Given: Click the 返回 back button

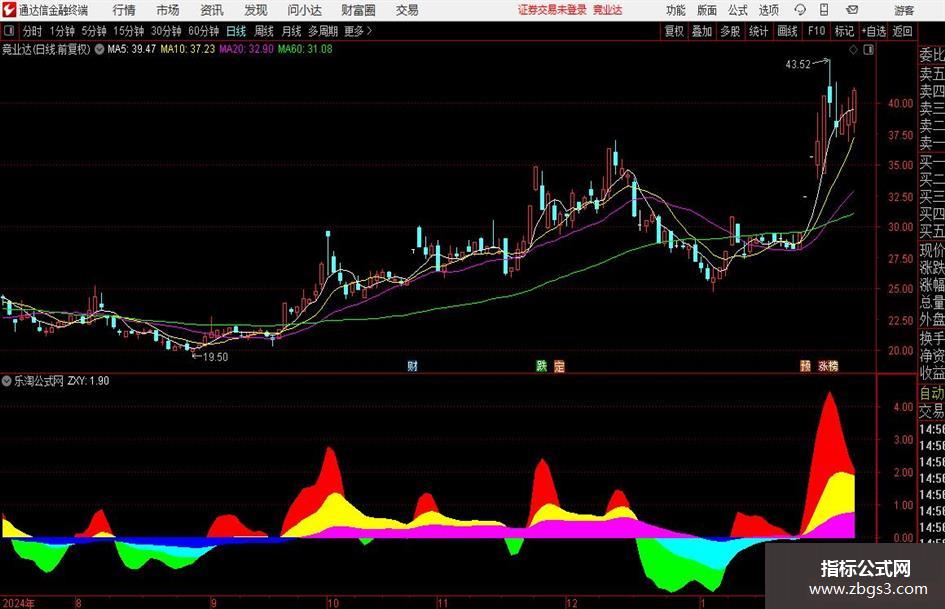Looking at the screenshot, I should coord(902,31).
